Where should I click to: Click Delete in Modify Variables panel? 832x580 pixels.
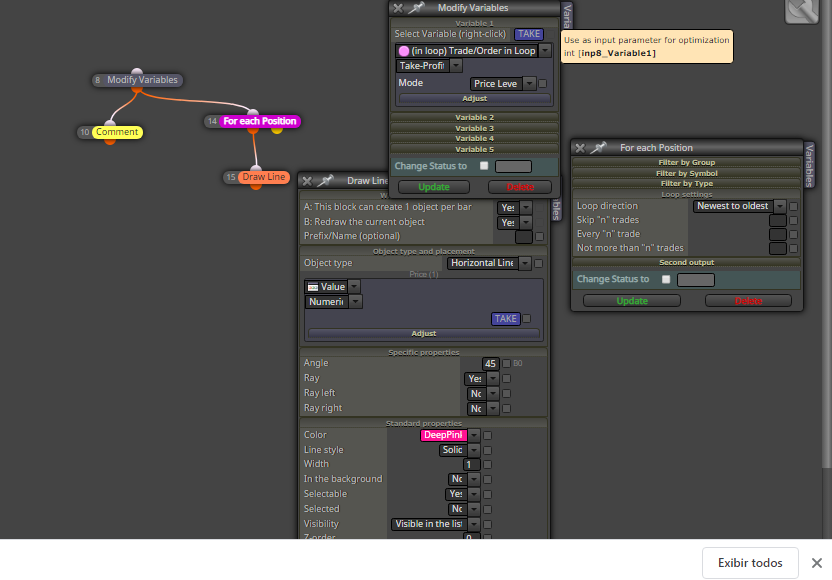(520, 187)
